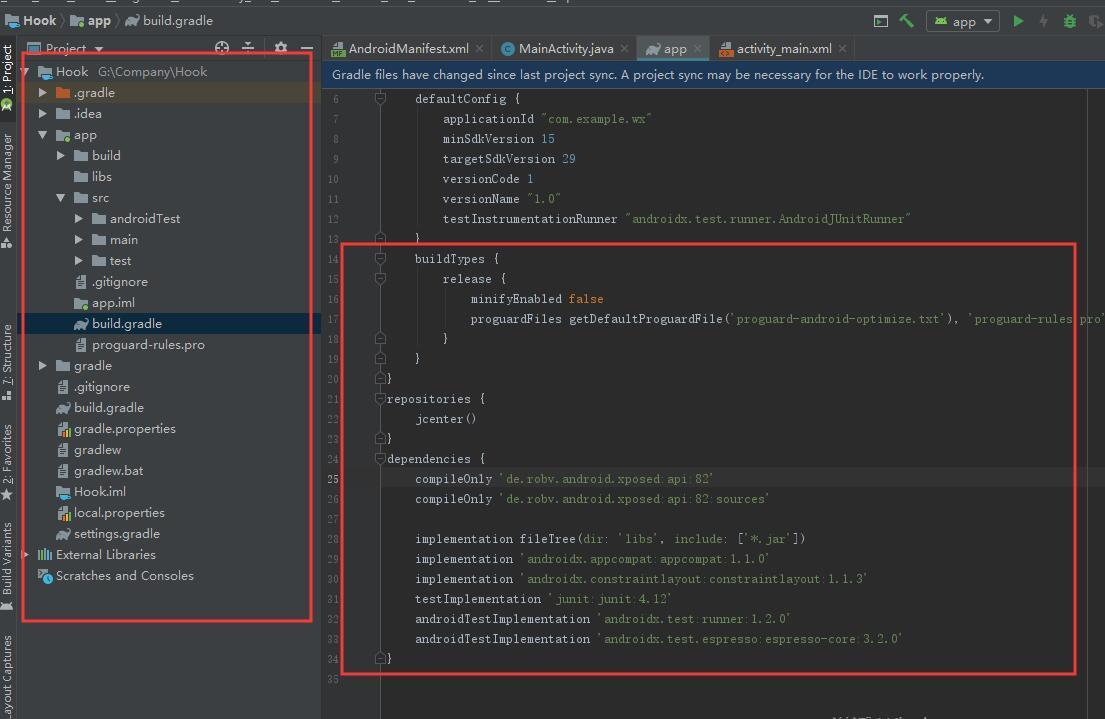Viewport: 1105px width, 719px height.
Task: Hide the Project tool window minus icon
Action: coord(307,48)
